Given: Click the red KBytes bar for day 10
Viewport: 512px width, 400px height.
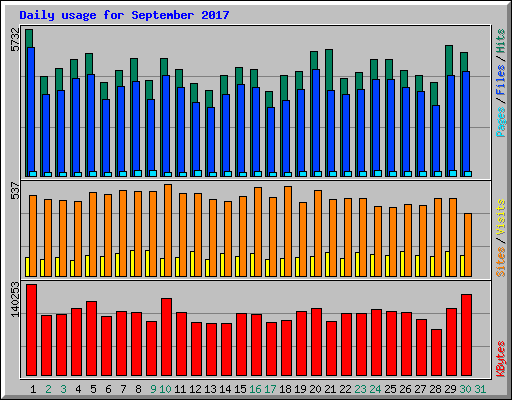Looking at the screenshot, I should [167, 337].
